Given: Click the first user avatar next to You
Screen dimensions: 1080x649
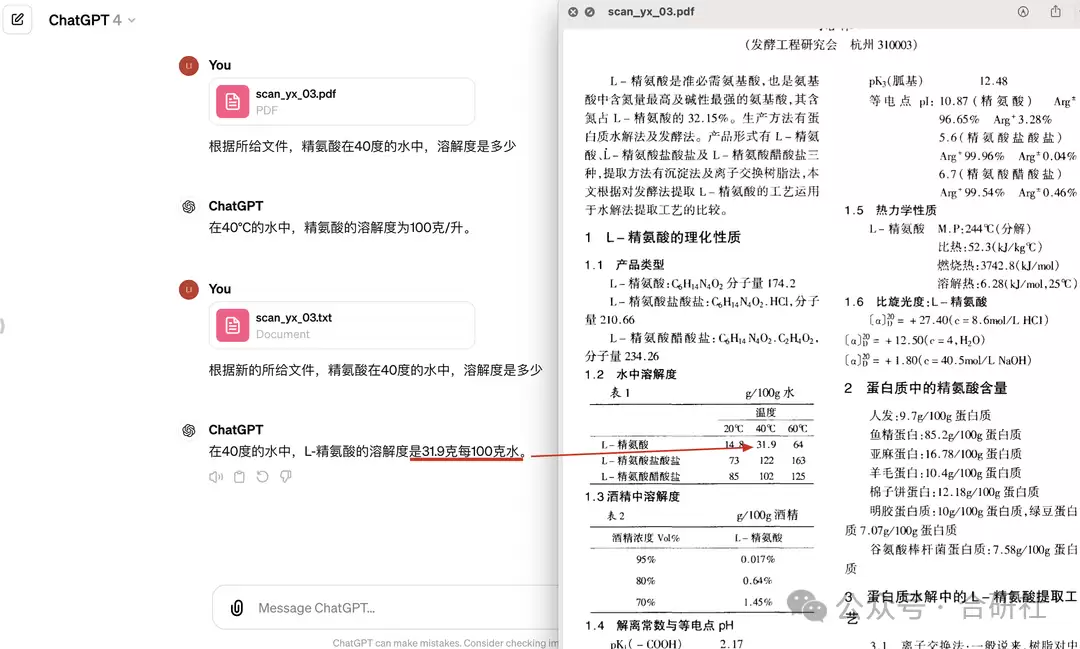Looking at the screenshot, I should pyautogui.click(x=189, y=65).
